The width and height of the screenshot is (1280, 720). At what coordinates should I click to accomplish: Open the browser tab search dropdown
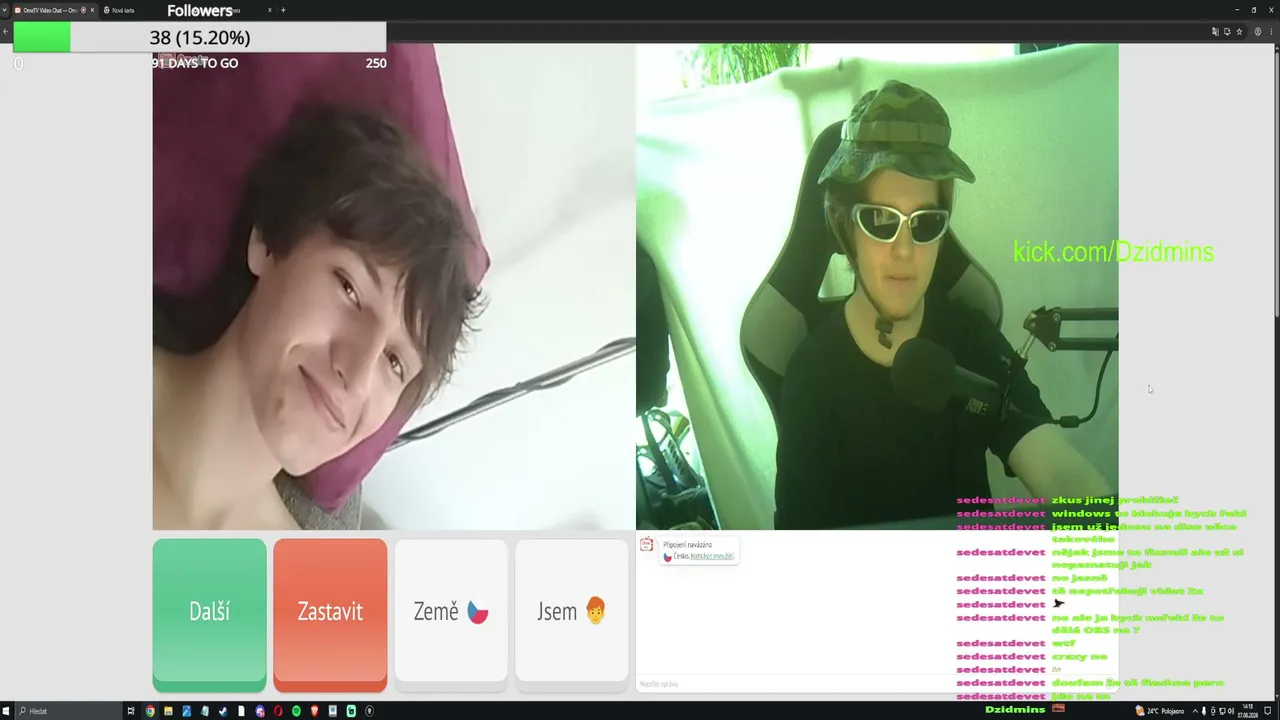pyautogui.click(x=5, y=10)
